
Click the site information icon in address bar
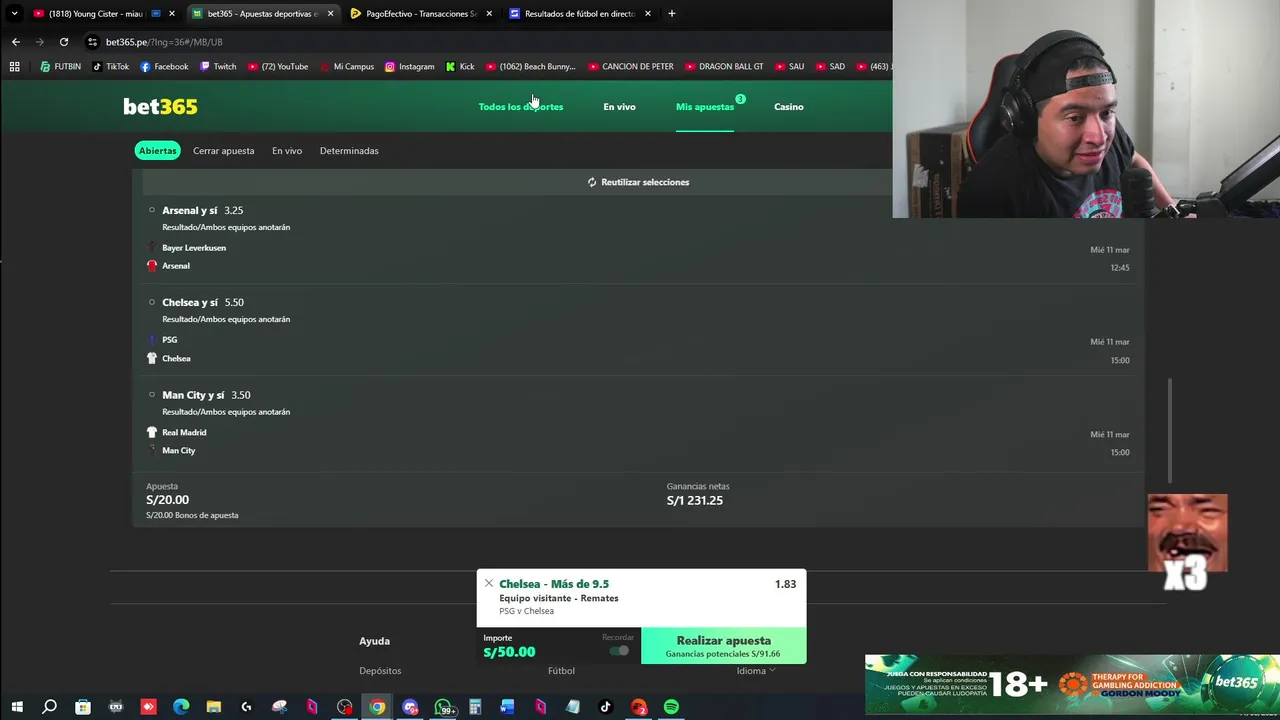[92, 42]
